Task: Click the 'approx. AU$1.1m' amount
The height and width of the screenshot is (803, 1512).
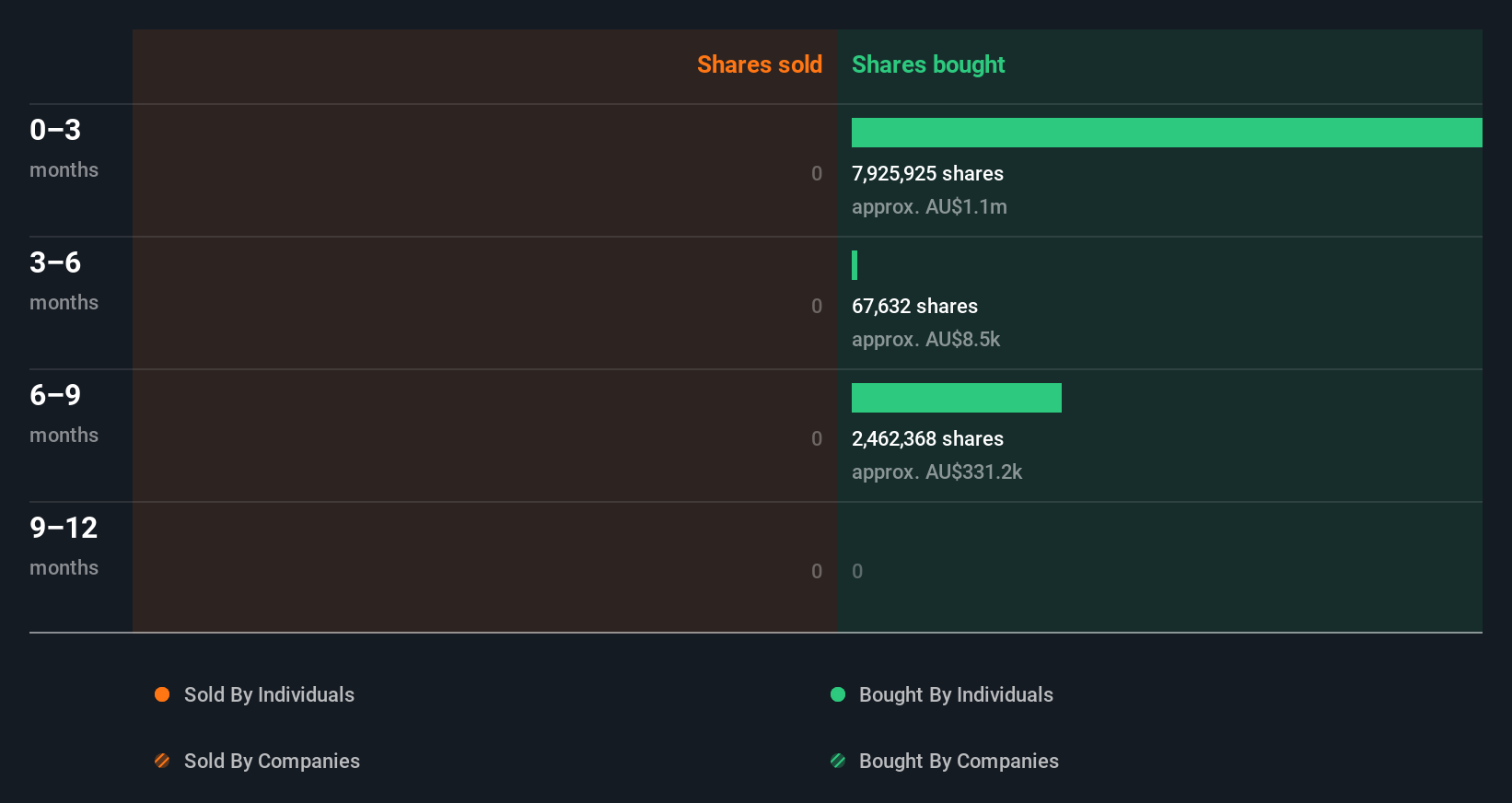Action: click(x=929, y=206)
